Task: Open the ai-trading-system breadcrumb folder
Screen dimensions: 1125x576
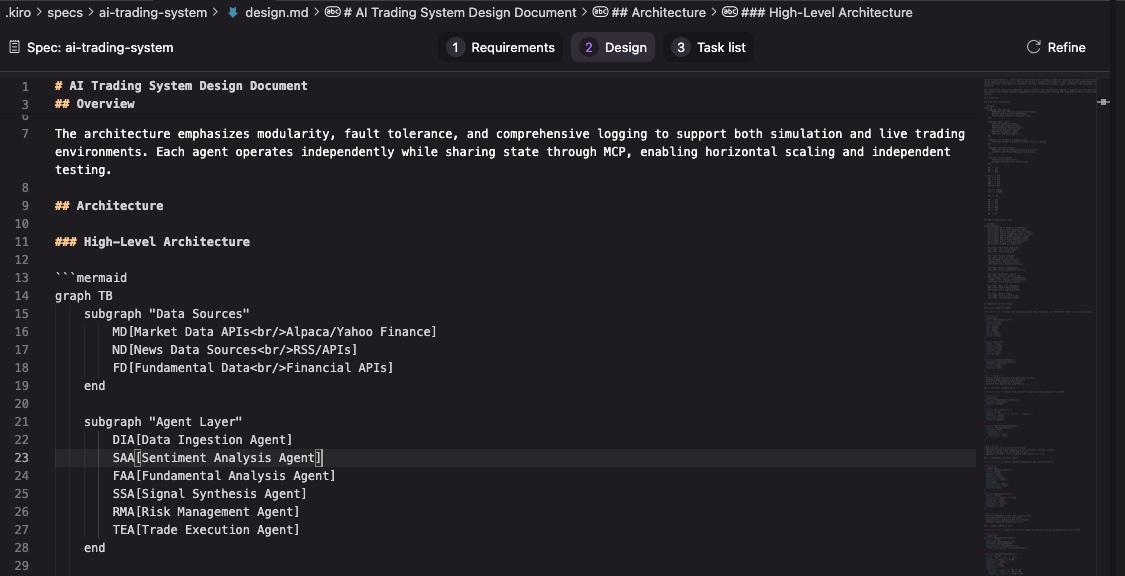Action: (153, 12)
